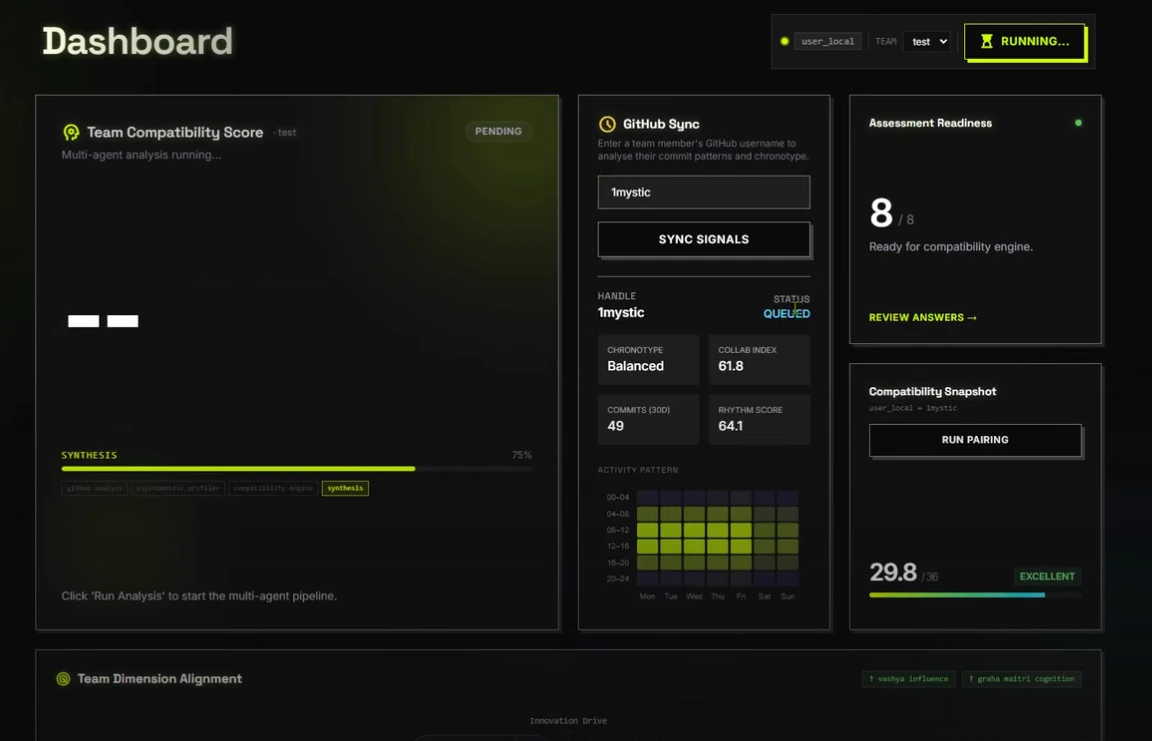Click the Rhythm Score 64.1 card
The width and height of the screenshot is (1152, 741).
pyautogui.click(x=759, y=419)
